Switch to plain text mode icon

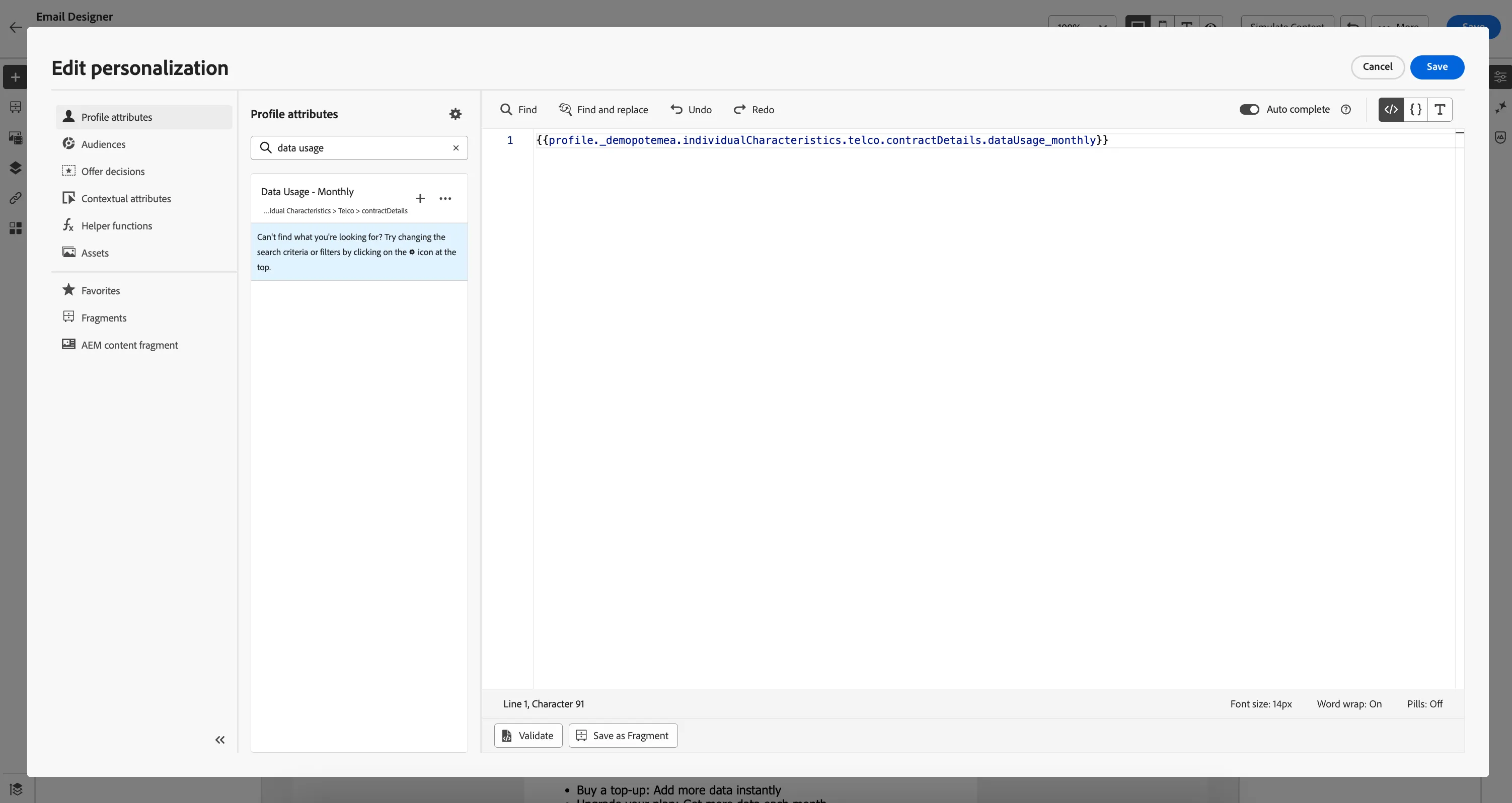1440,110
